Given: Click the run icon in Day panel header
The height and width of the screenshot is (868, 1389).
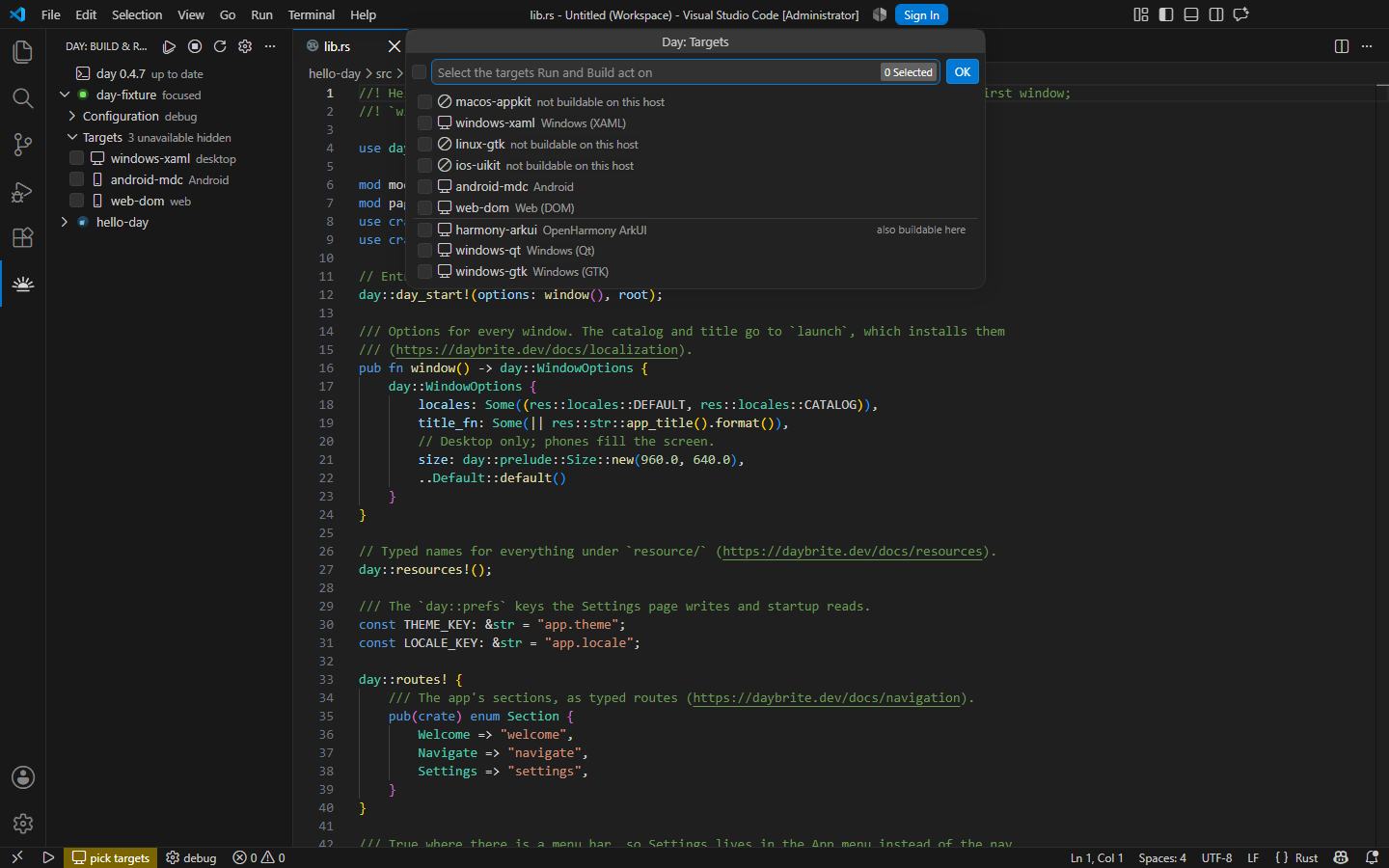Looking at the screenshot, I should [x=170, y=46].
